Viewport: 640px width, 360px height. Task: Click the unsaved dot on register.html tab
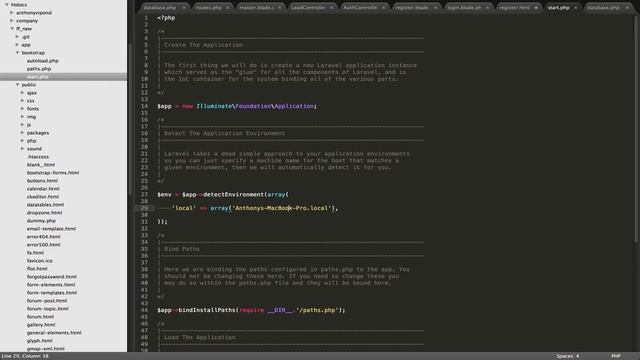(x=536, y=7)
